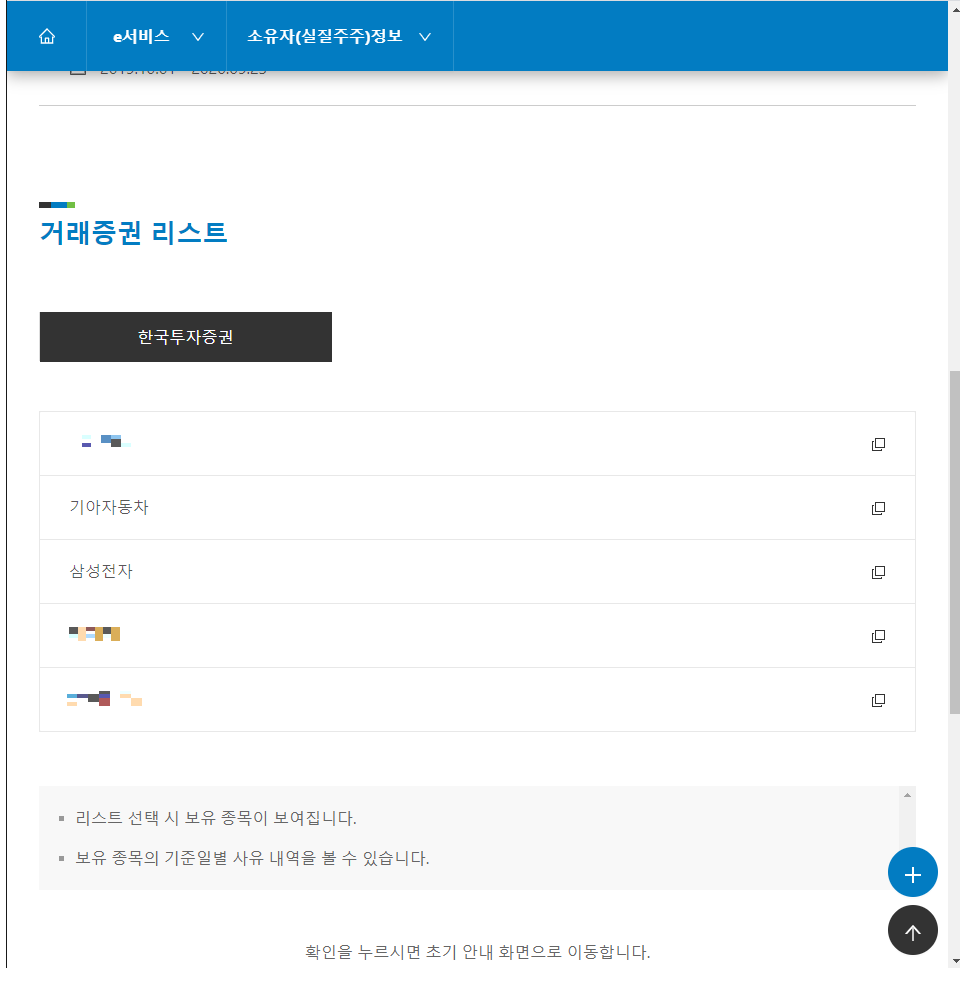
Task: Click the blue plus floating button
Action: click(x=912, y=872)
